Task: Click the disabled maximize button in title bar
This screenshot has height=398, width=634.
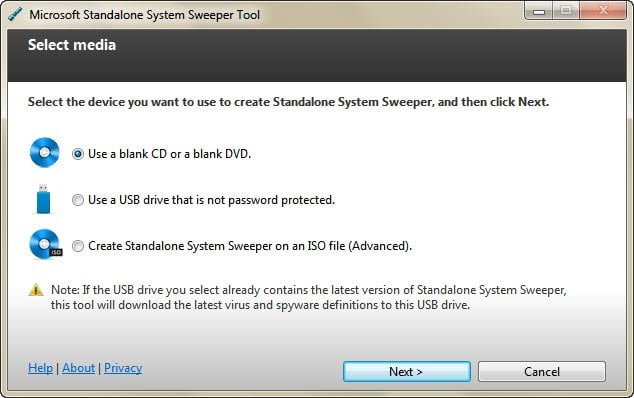Action: click(x=566, y=11)
